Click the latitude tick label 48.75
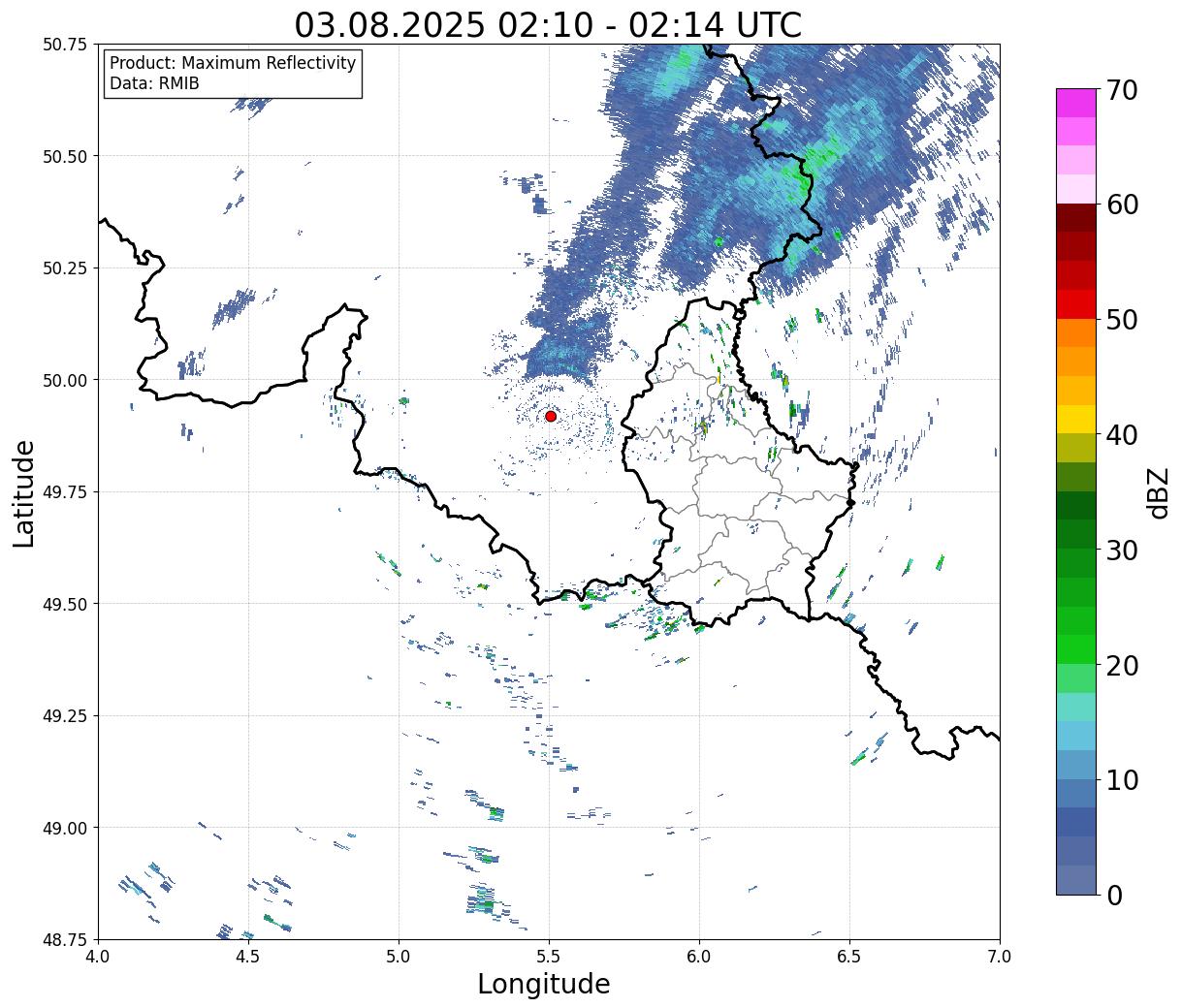This screenshot has width=1182, height=1008. [x=65, y=940]
